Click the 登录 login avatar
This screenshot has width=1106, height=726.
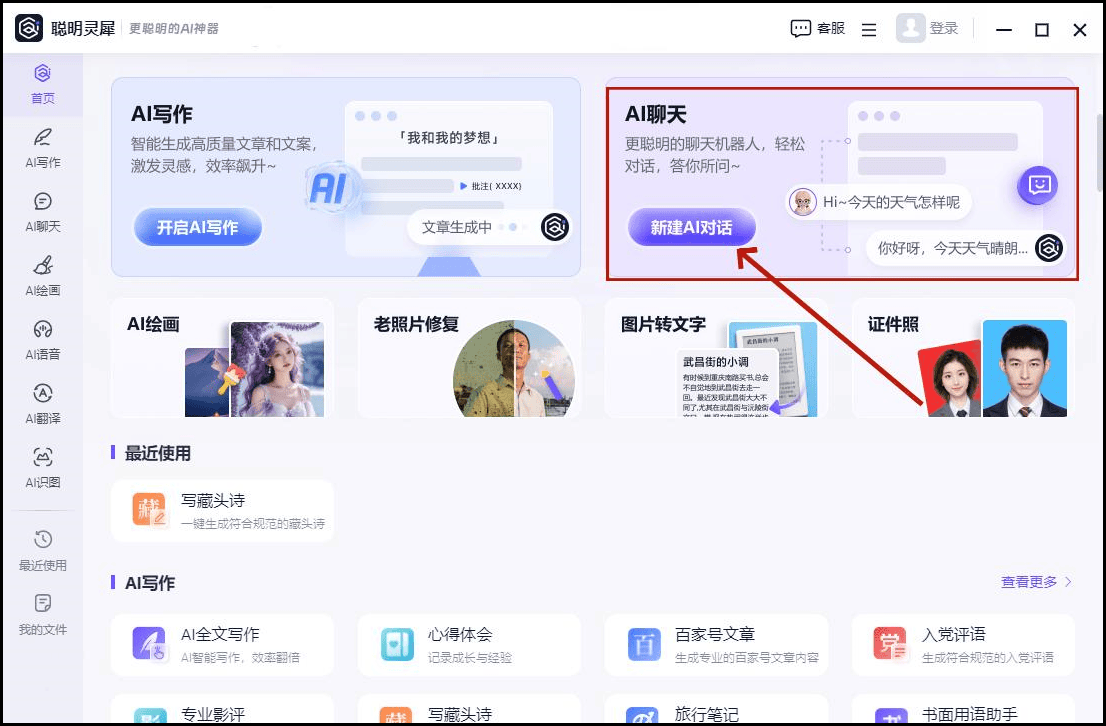(910, 28)
